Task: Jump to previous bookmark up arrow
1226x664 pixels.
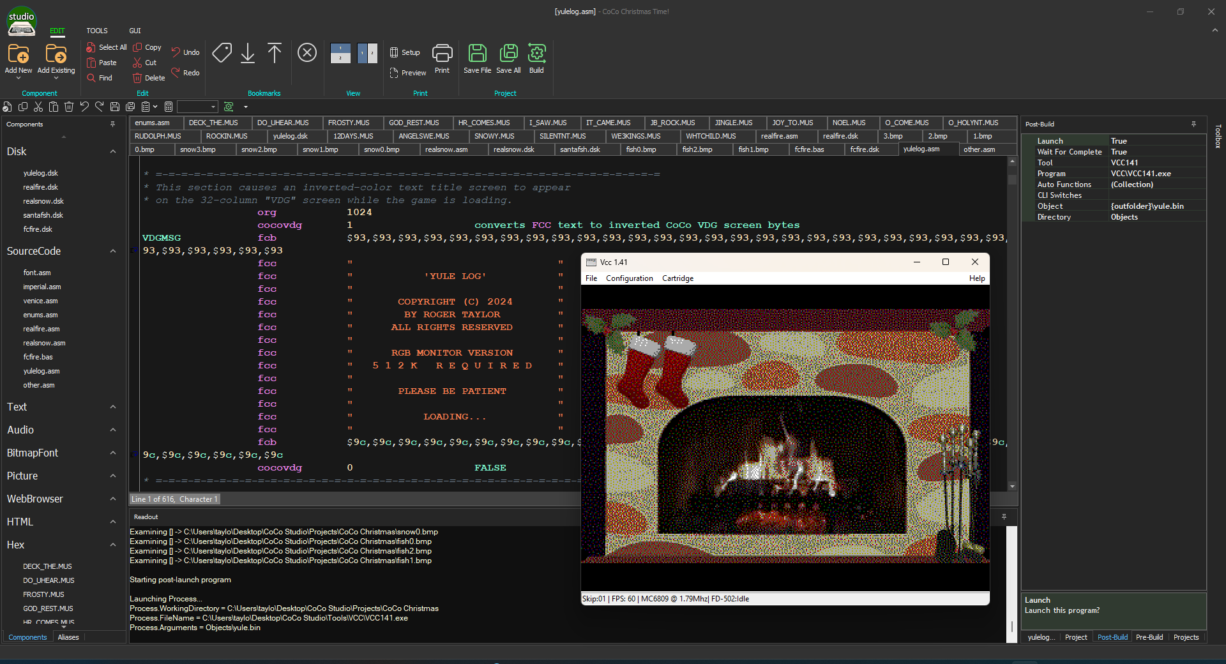Action: pyautogui.click(x=274, y=53)
